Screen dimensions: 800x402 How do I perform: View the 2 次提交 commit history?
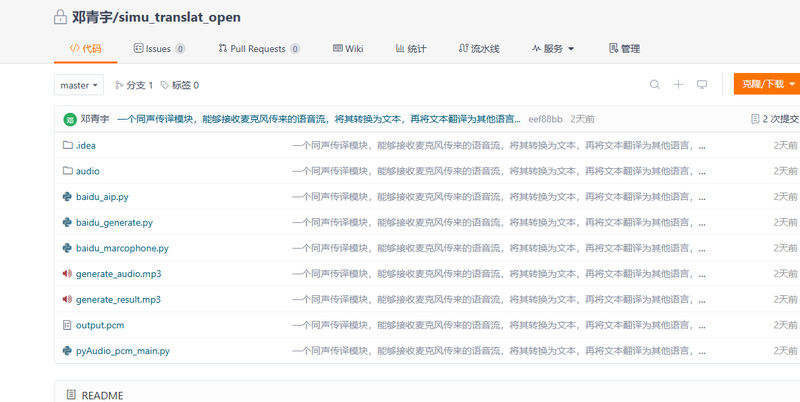(775, 119)
